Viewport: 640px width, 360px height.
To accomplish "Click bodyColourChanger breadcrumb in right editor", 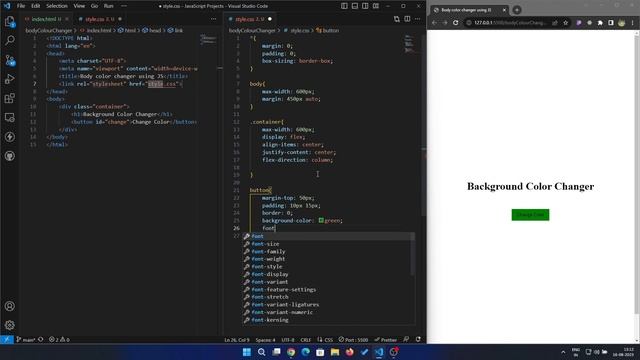I will 252,30.
